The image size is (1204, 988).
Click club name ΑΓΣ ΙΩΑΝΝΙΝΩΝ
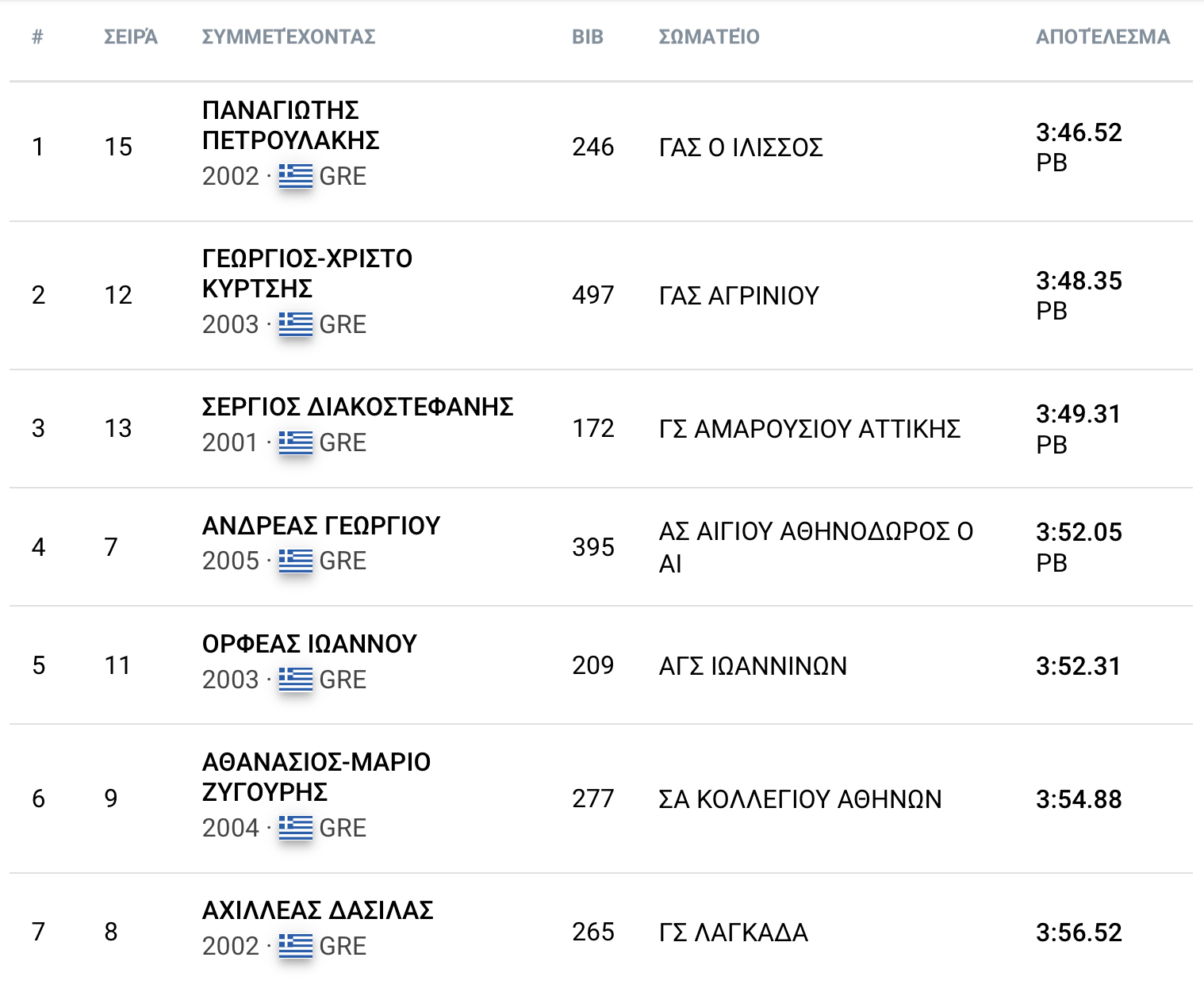[x=753, y=666]
